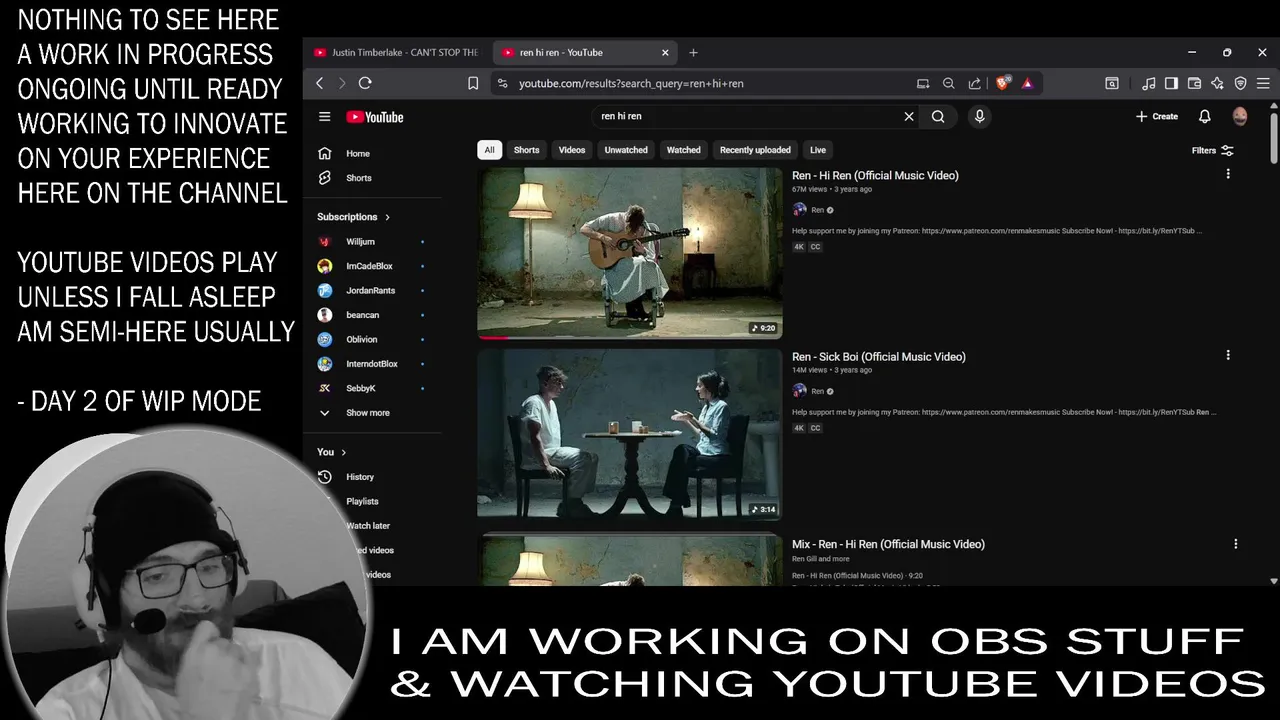
Task: Open the browser main menu icon
Action: (x=1263, y=84)
